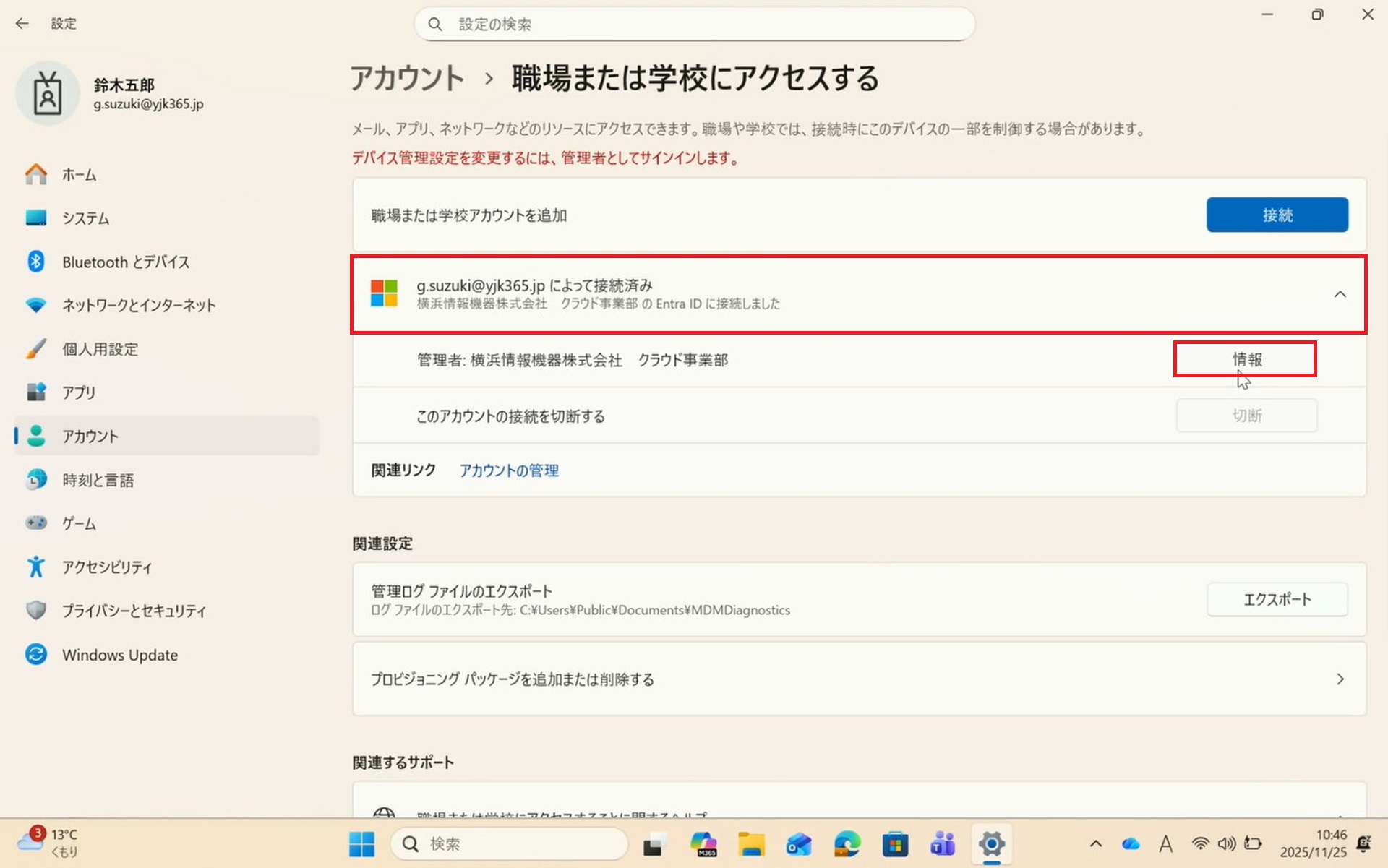The height and width of the screenshot is (868, 1388).
Task: Open ホーム from the sidebar
Action: point(78,175)
